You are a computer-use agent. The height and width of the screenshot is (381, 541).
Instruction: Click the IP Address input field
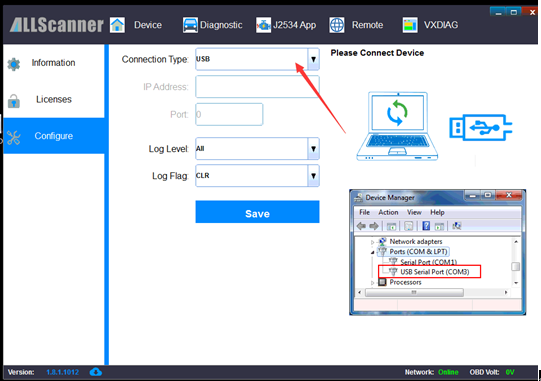pos(257,87)
